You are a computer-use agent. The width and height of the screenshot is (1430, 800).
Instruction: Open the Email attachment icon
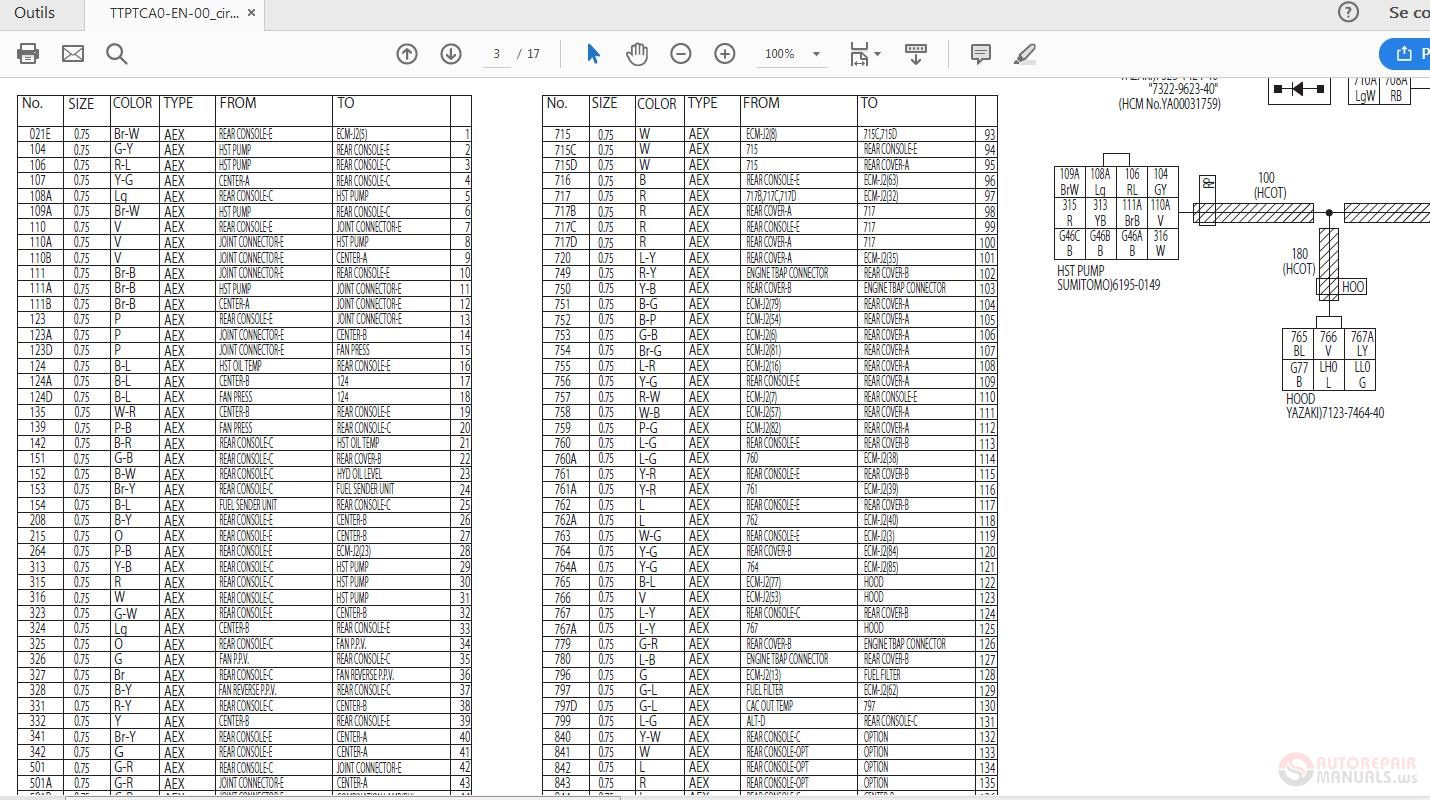coord(71,54)
